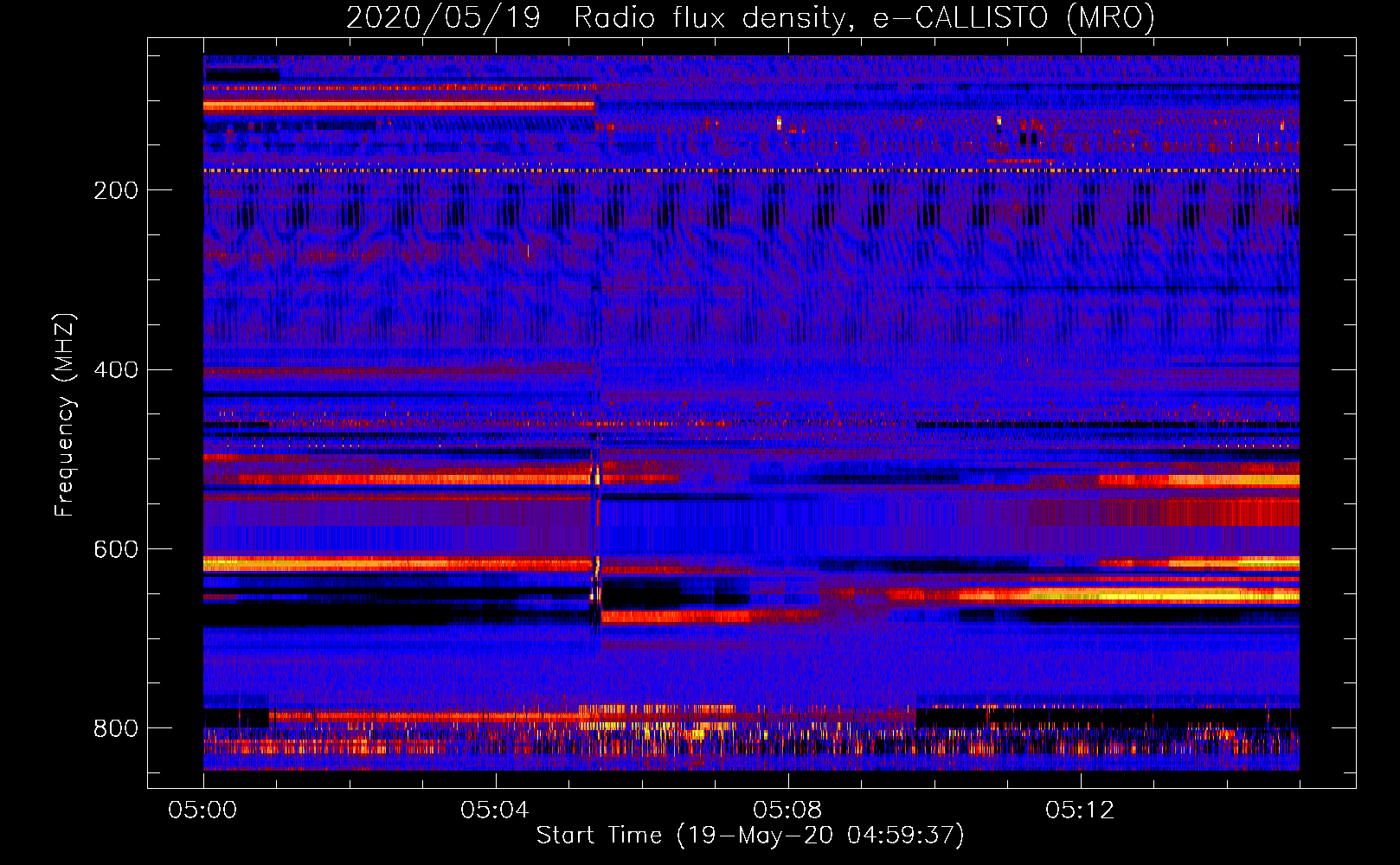The height and width of the screenshot is (865, 1400).
Task: Click the 05:12 time tick label
Action: 1080,811
